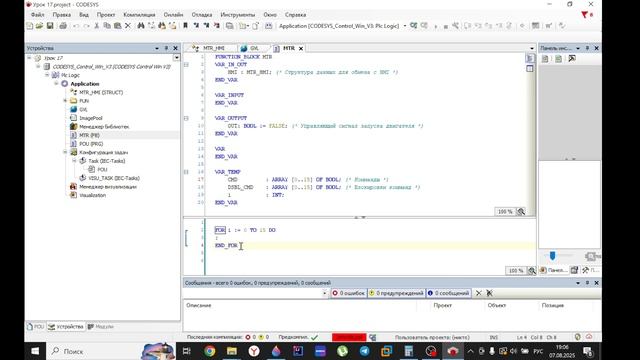The width and height of the screenshot is (640, 360).
Task: Click the New project toolbar icon
Action: 30,26
